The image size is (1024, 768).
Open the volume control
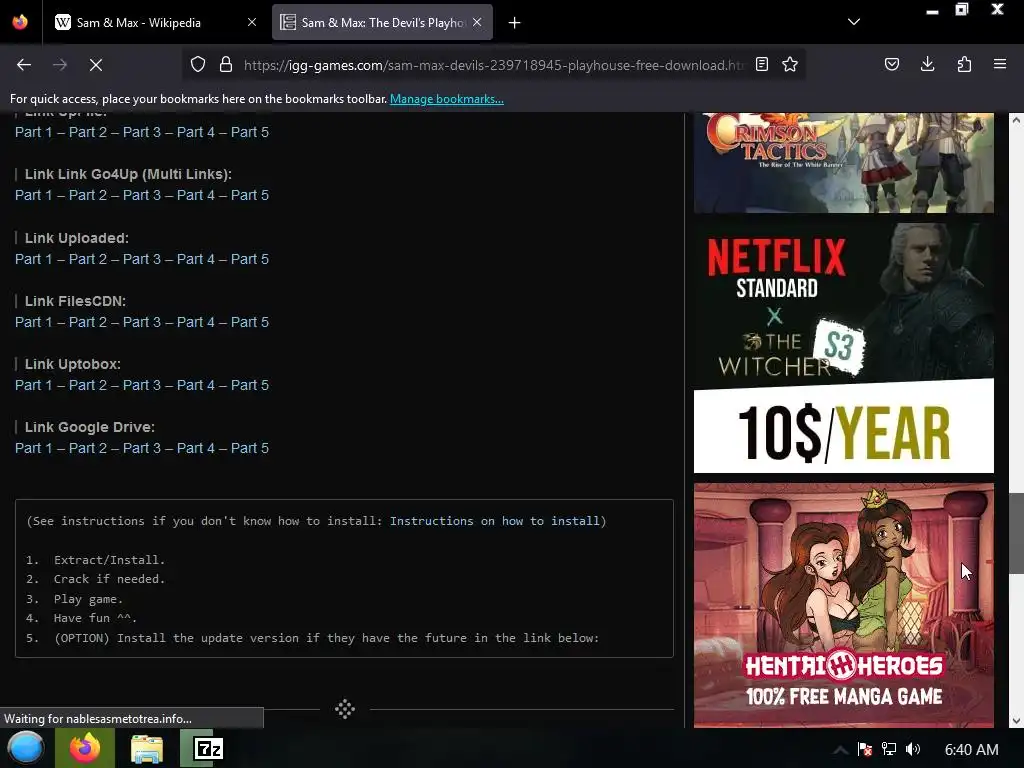coord(913,749)
